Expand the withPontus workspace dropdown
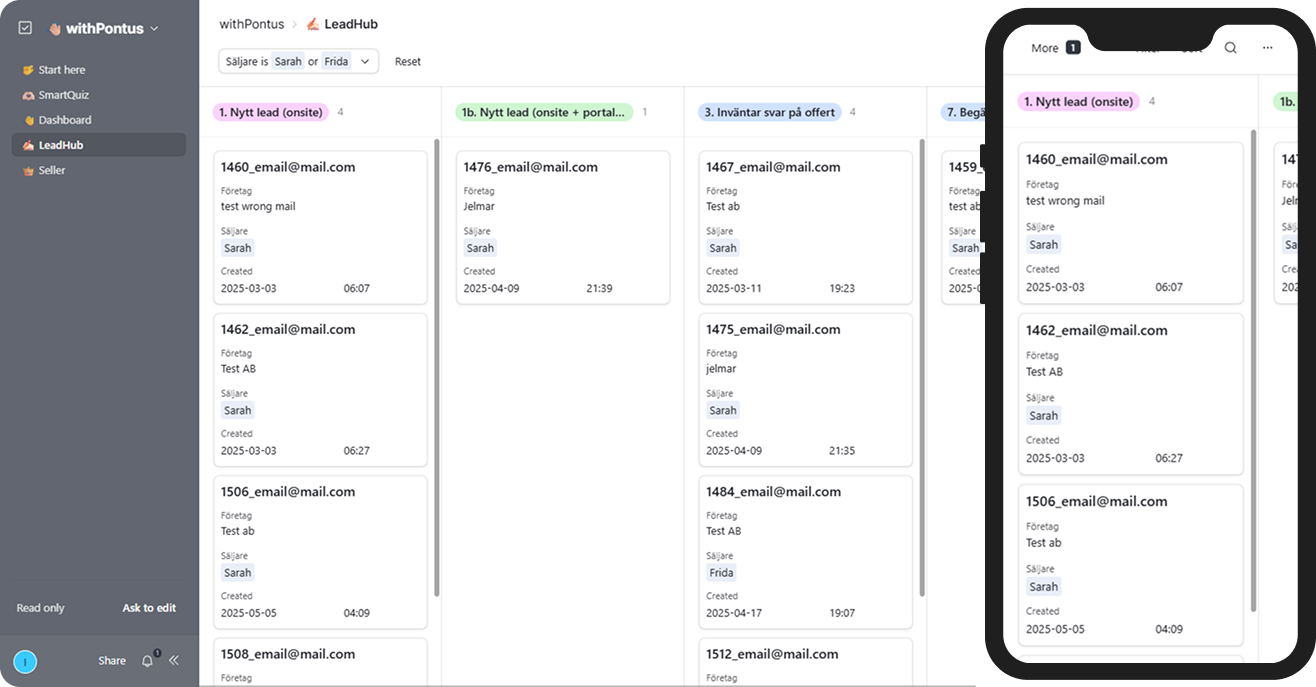 point(154,29)
